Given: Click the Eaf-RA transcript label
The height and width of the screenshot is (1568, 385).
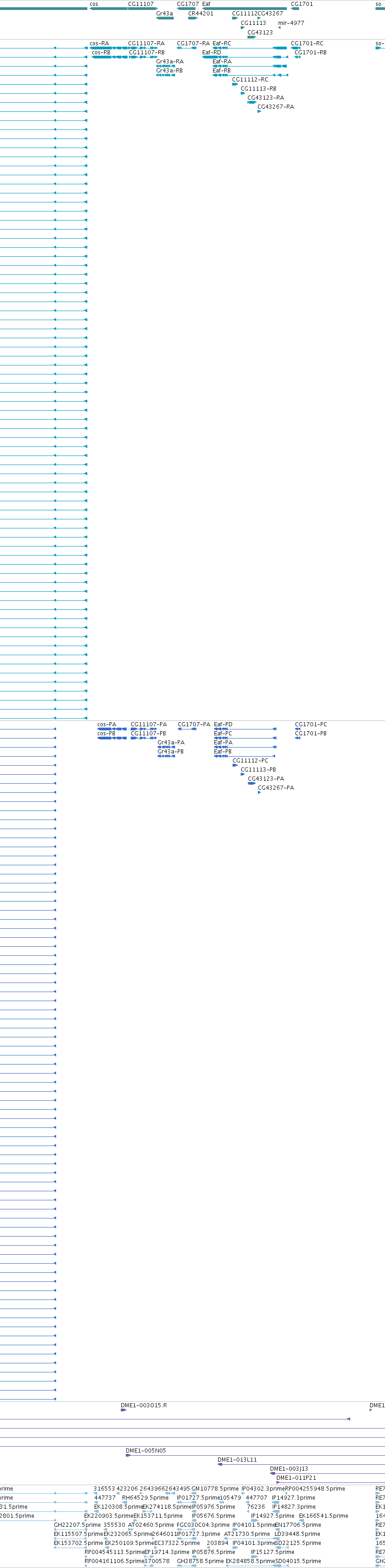Looking at the screenshot, I should [x=221, y=62].
